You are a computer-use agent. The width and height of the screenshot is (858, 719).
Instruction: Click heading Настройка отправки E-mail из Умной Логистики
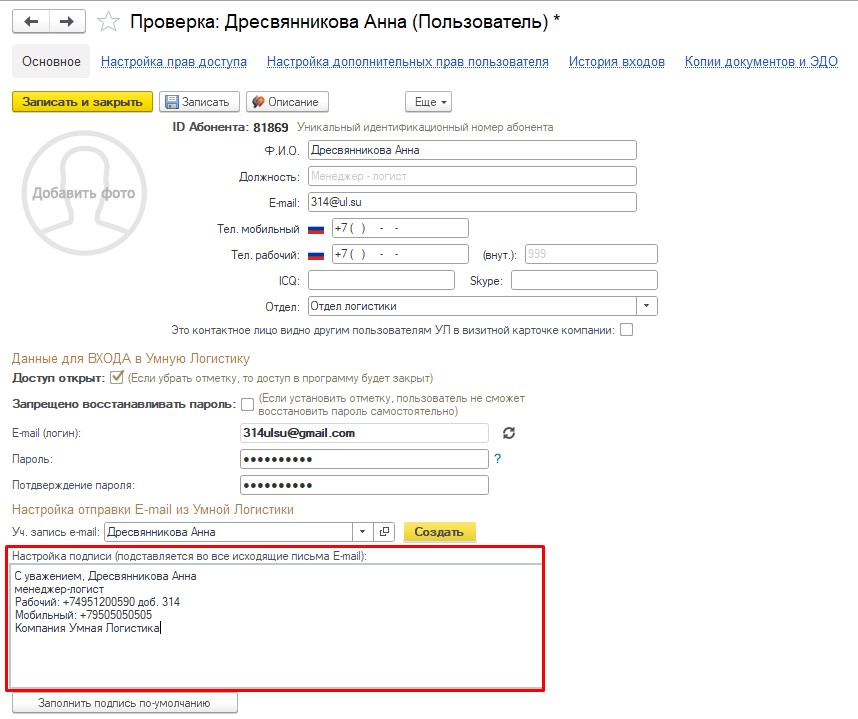[x=153, y=509]
